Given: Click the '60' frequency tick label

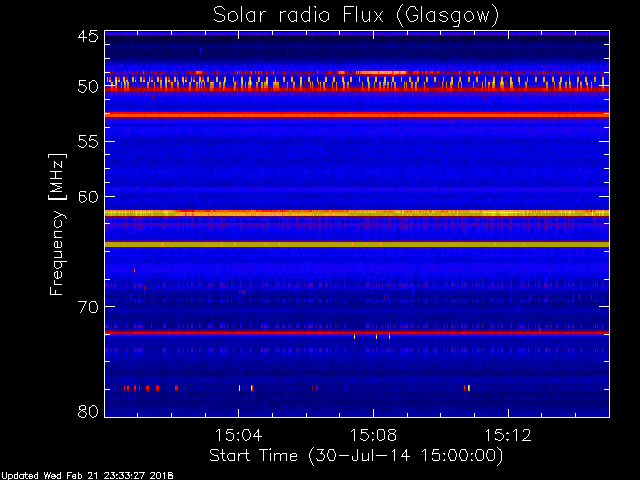Looking at the screenshot, I should (x=88, y=196).
